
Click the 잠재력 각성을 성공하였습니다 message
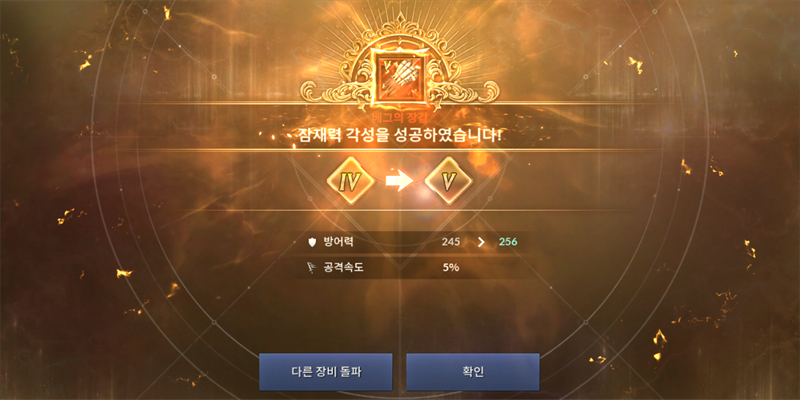tap(399, 136)
